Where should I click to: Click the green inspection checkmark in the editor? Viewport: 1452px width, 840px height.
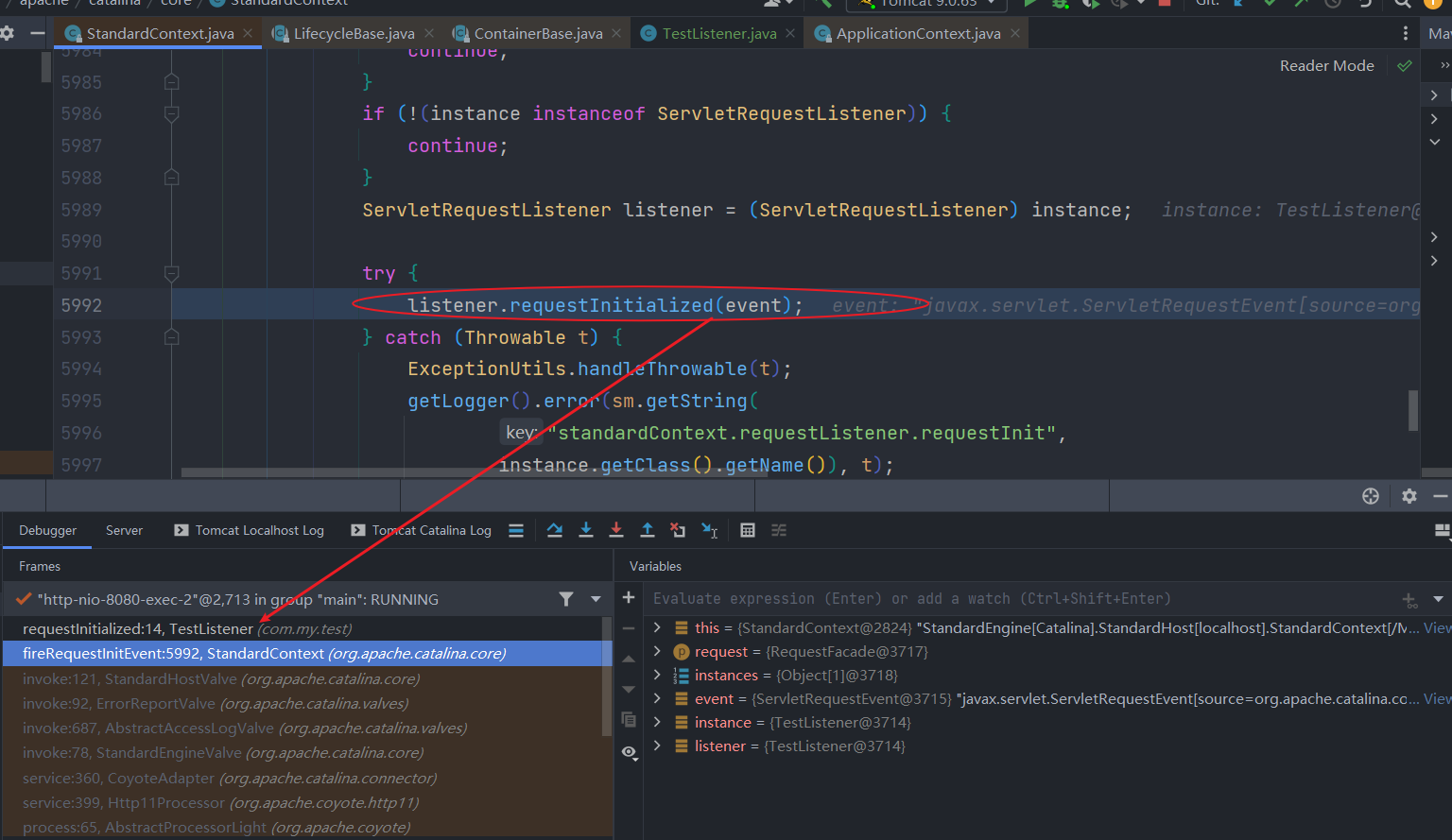coord(1405,65)
